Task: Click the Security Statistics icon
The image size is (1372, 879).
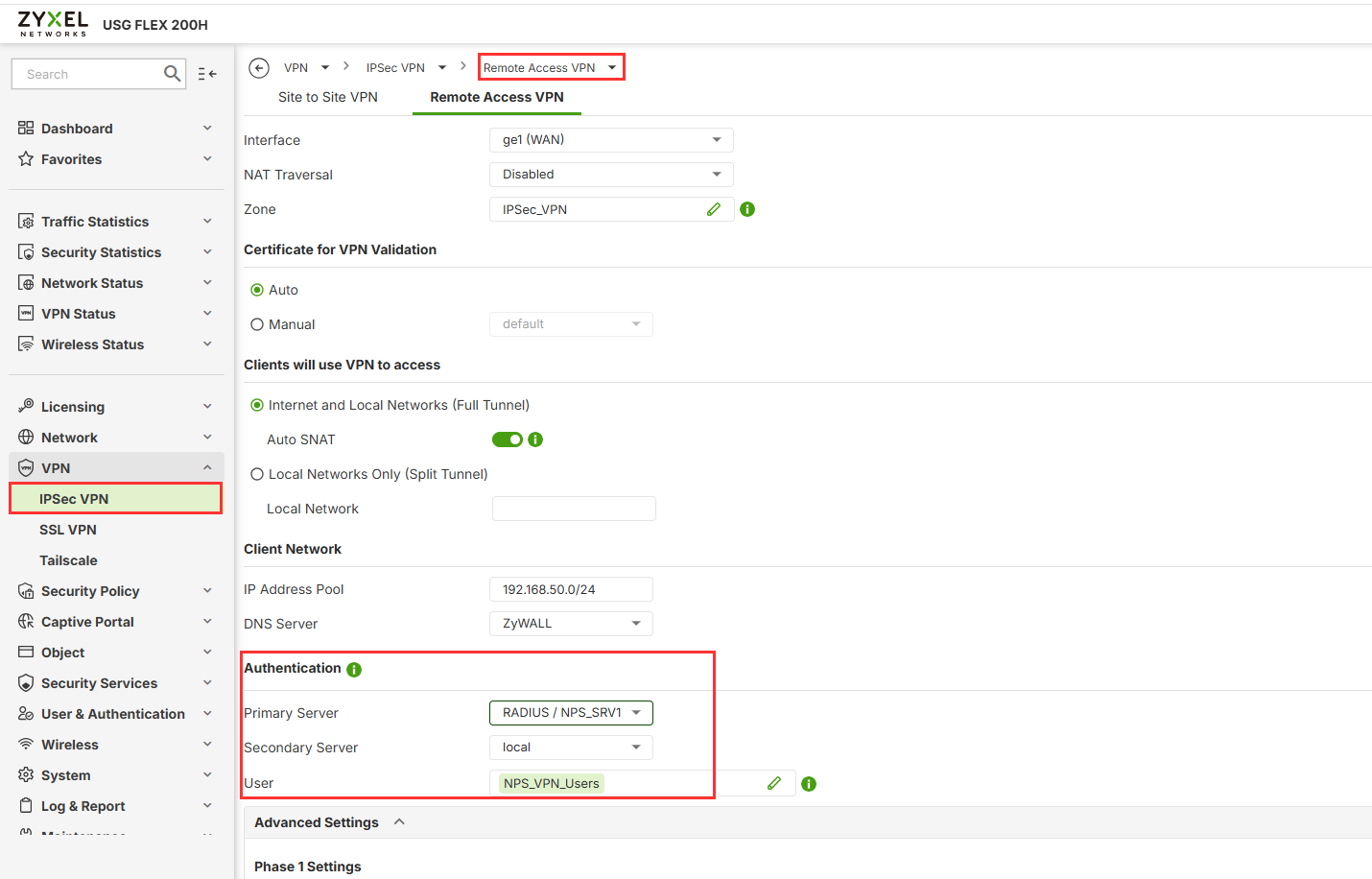Action: tap(26, 252)
